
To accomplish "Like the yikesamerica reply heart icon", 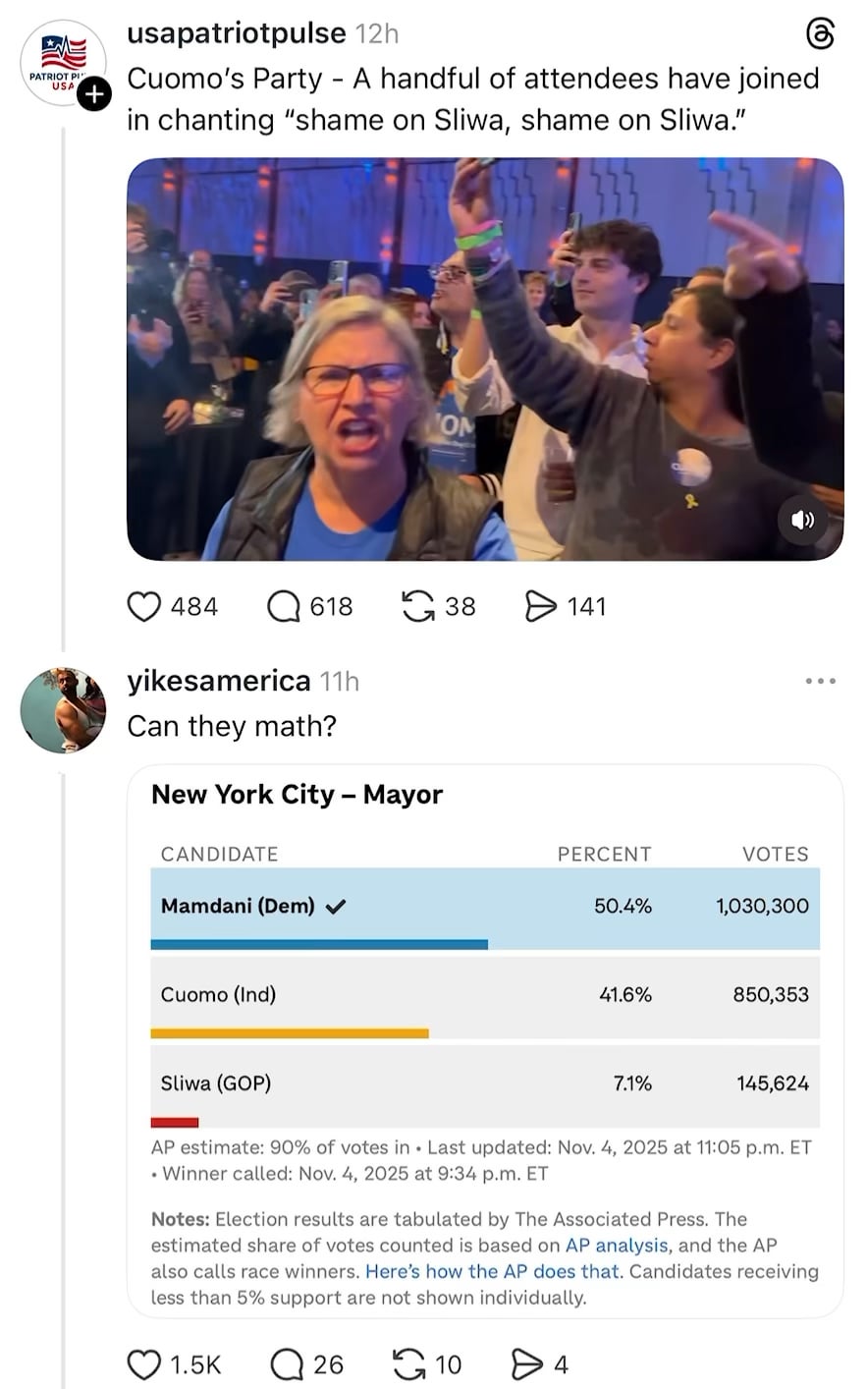I will point(144,1364).
